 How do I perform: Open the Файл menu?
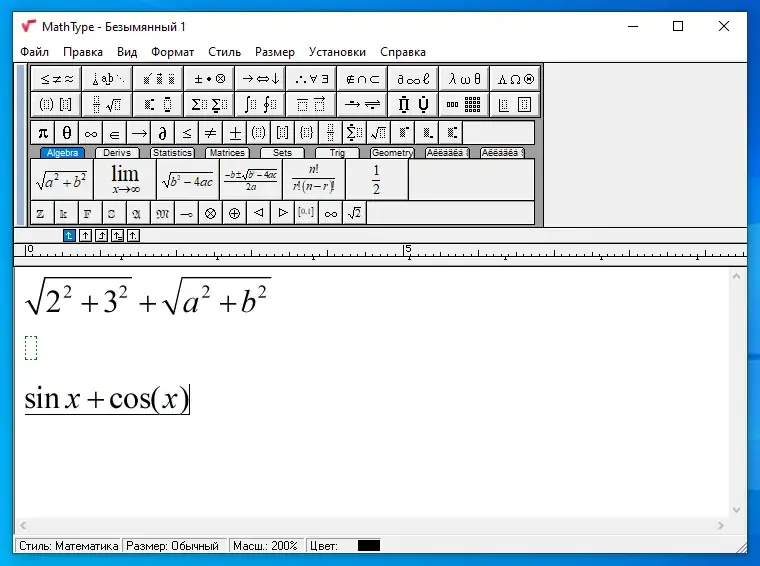34,52
